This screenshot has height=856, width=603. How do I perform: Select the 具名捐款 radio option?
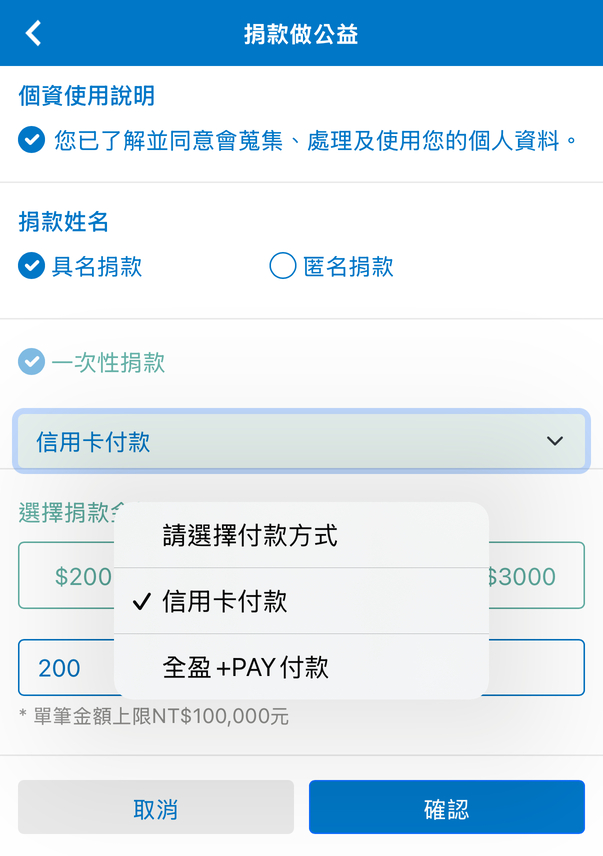(32, 266)
